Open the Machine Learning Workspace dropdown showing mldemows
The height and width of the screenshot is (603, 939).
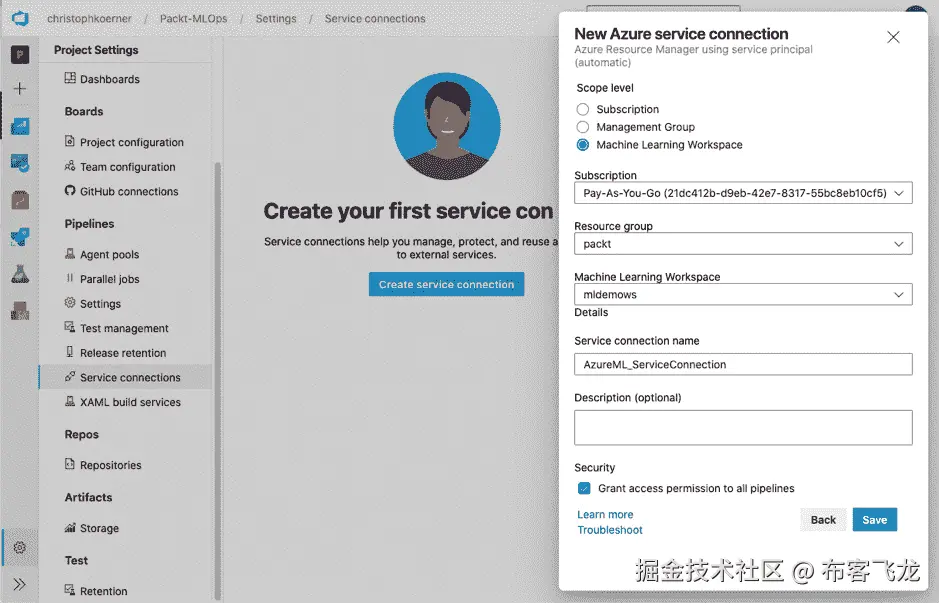click(x=742, y=294)
